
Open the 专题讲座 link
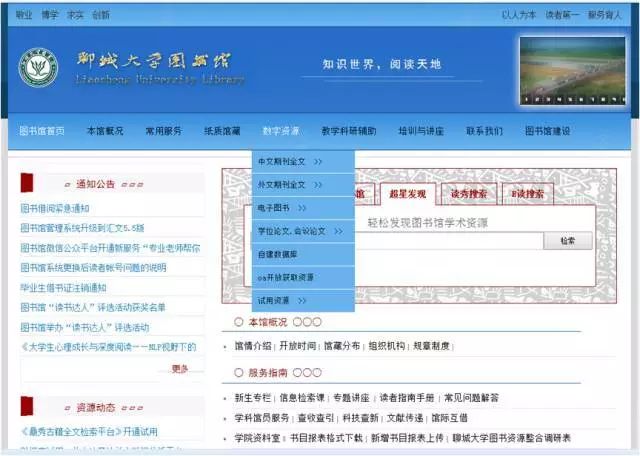point(351,398)
